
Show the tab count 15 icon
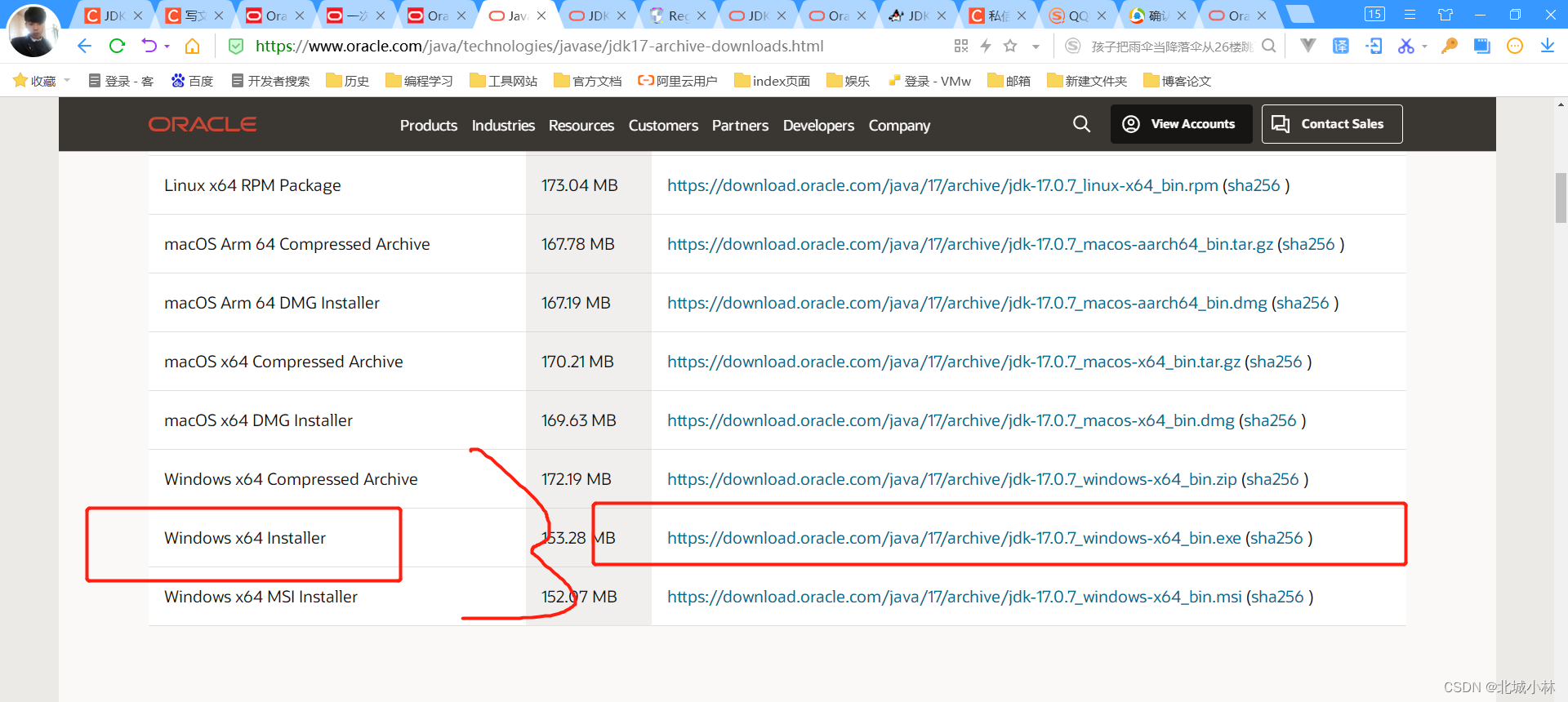click(1374, 14)
